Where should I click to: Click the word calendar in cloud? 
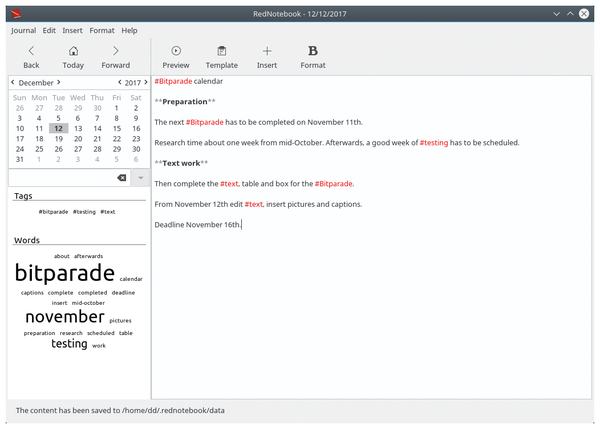point(131,279)
